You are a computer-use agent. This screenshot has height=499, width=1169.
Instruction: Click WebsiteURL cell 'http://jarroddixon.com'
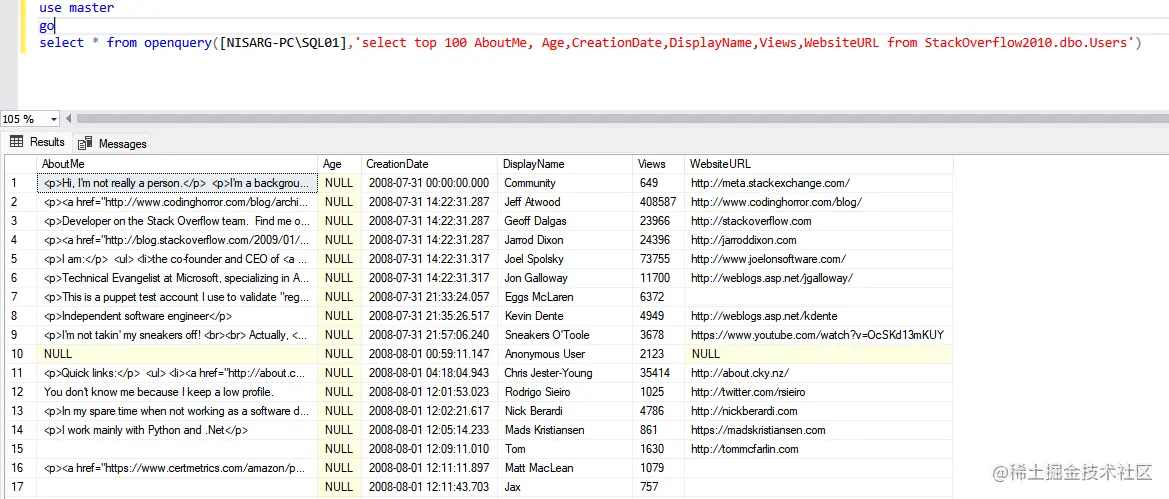click(x=818, y=240)
